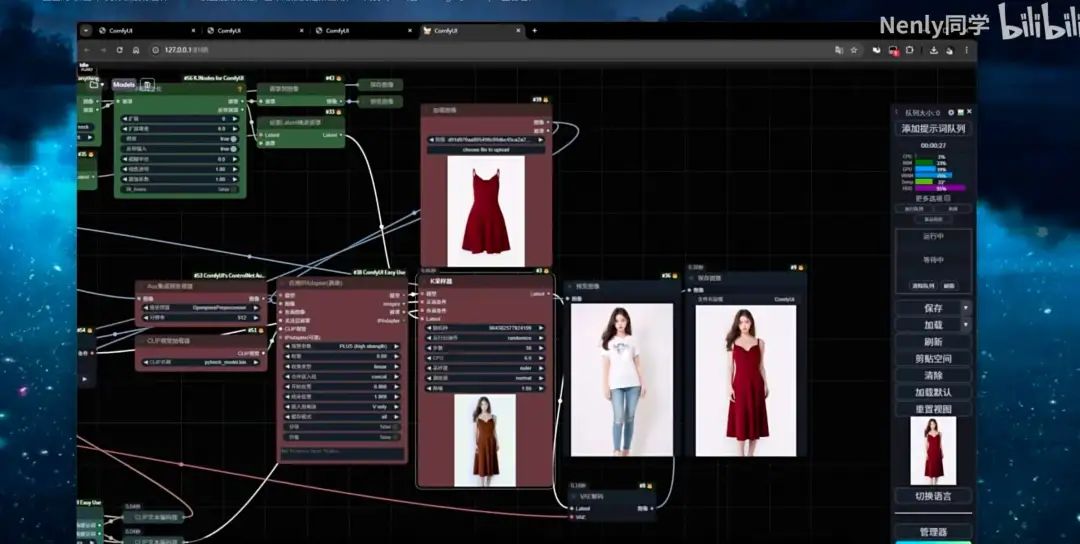Open the pytorch_model.bin CLIP name dropdown

click(201, 362)
